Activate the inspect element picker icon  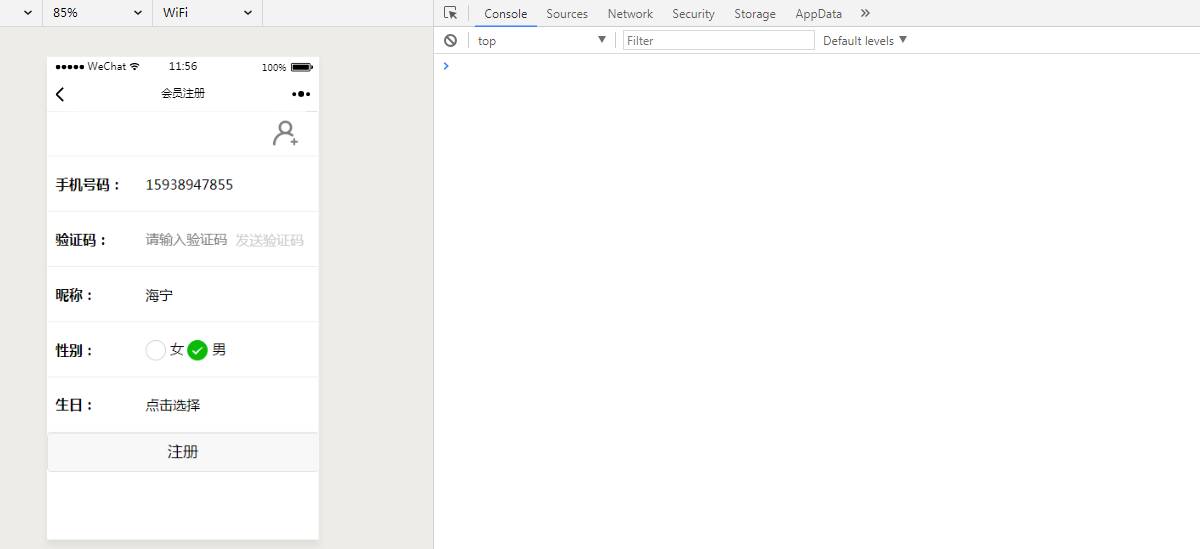[451, 13]
